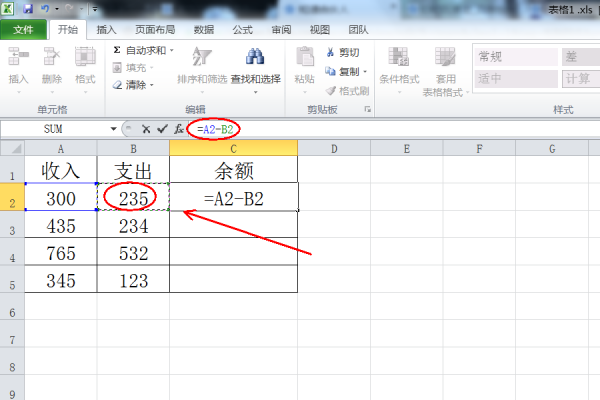
Task: Switch to the 开始 ribbon tab
Action: [68, 29]
